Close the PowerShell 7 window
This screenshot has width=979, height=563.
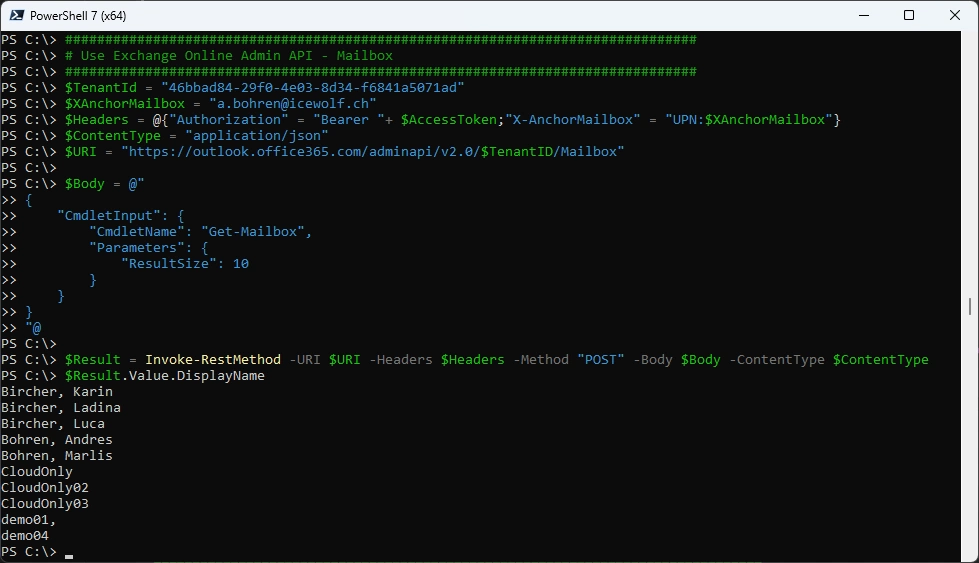955,15
